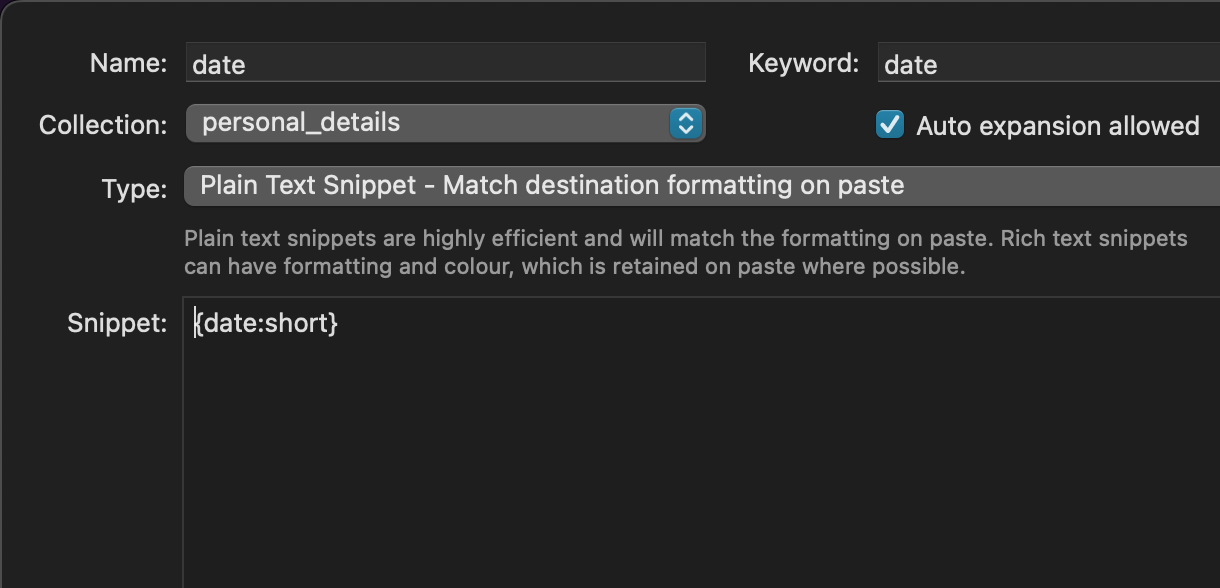Click into the Name text field

(x=445, y=64)
